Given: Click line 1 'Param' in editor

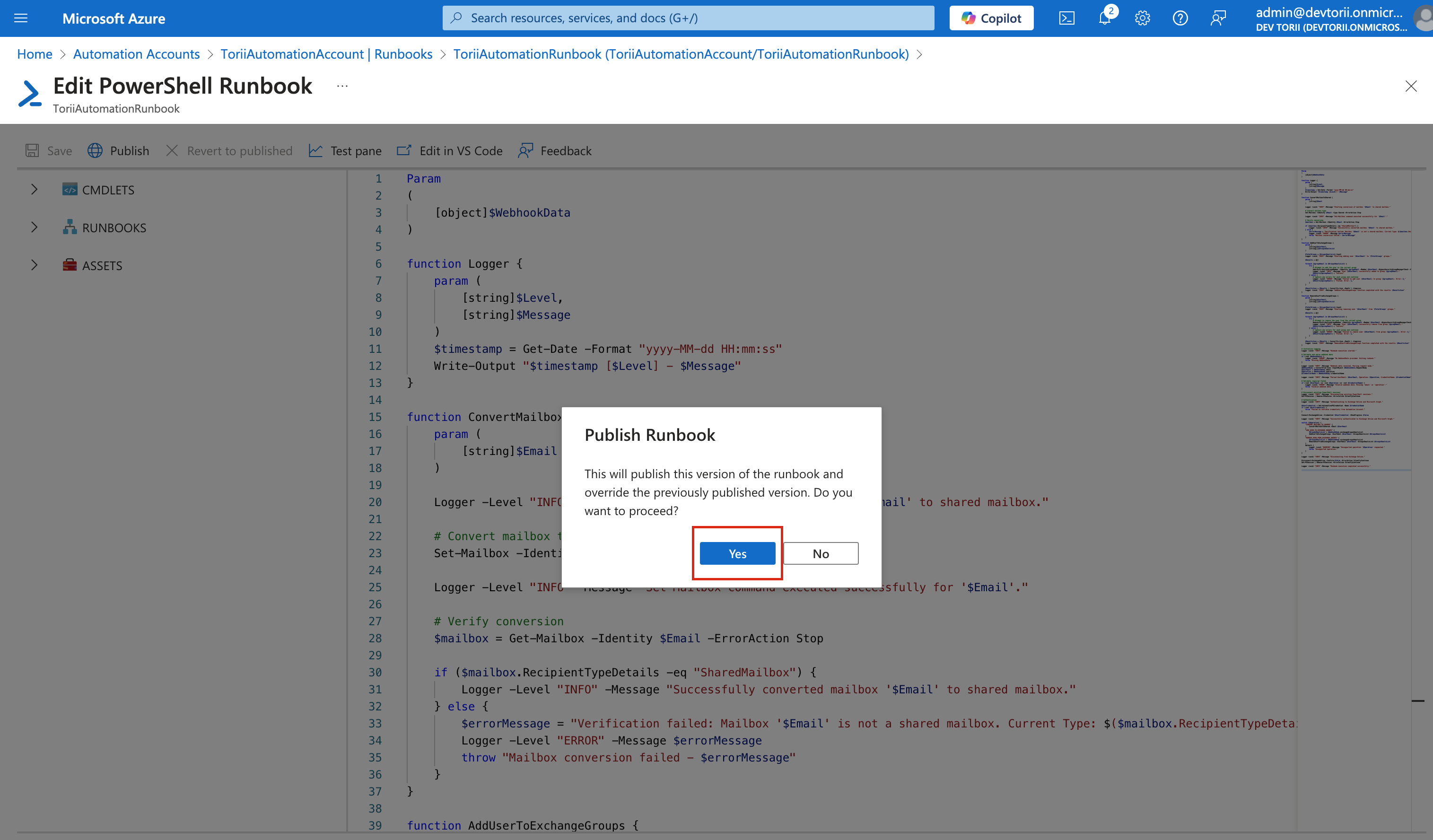Looking at the screenshot, I should (424, 179).
